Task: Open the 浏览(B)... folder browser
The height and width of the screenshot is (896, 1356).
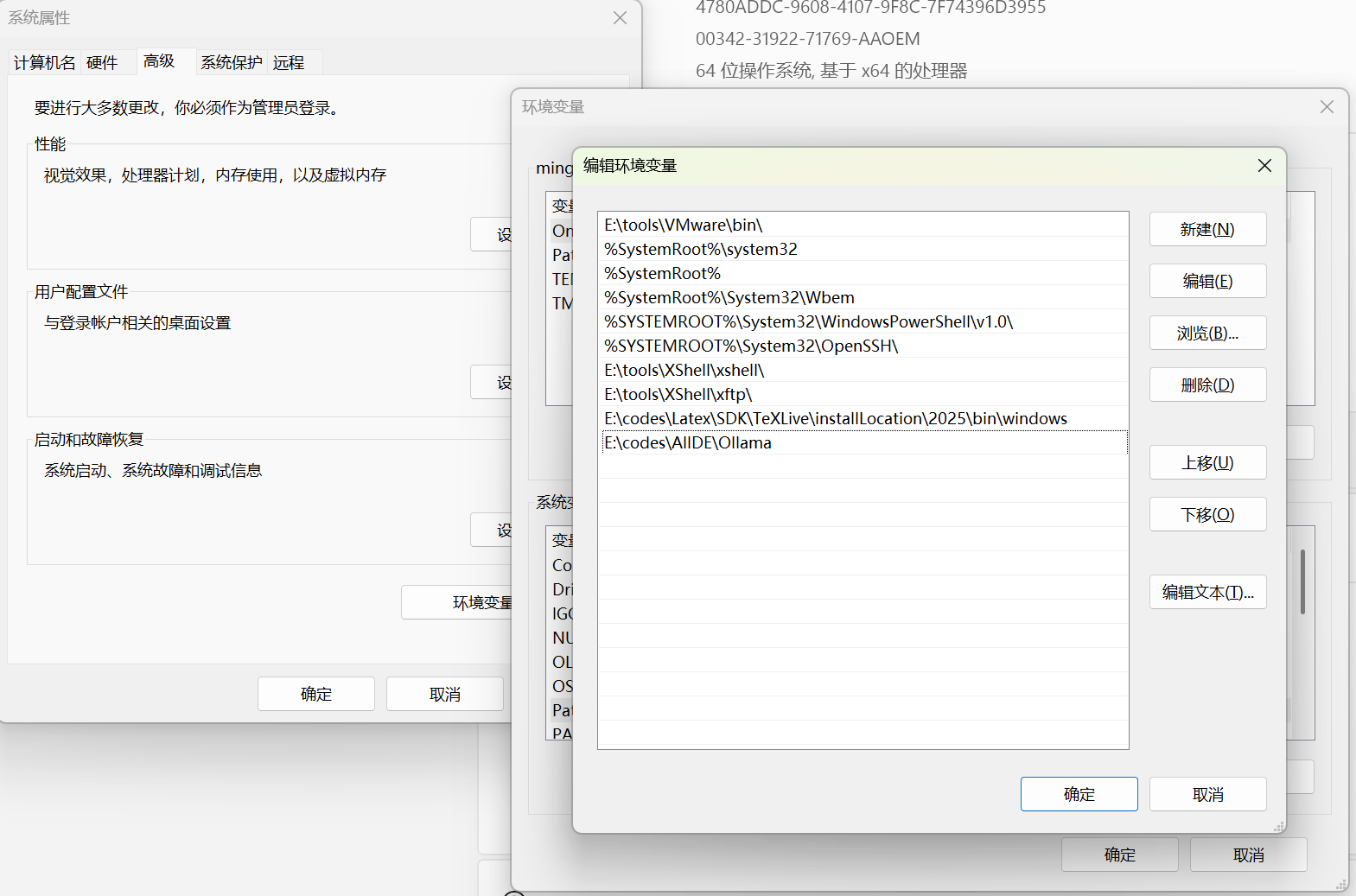Action: [x=1207, y=334]
